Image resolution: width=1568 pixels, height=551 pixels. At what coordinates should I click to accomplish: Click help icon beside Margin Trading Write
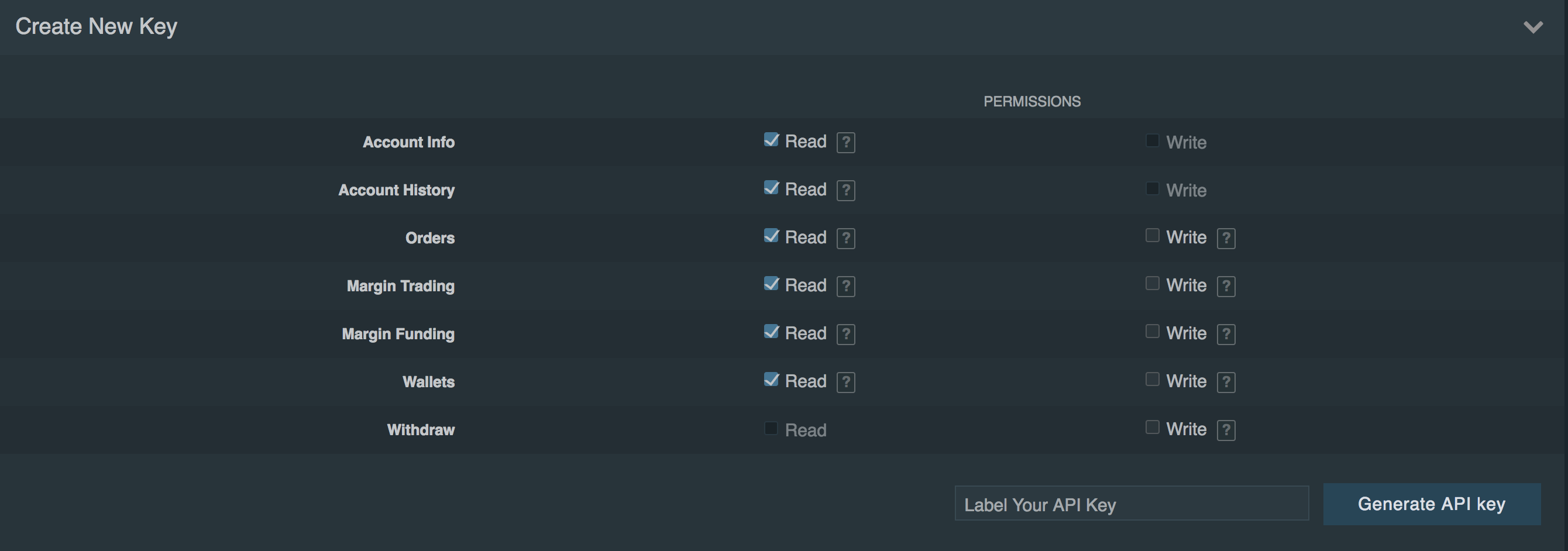[1226, 286]
